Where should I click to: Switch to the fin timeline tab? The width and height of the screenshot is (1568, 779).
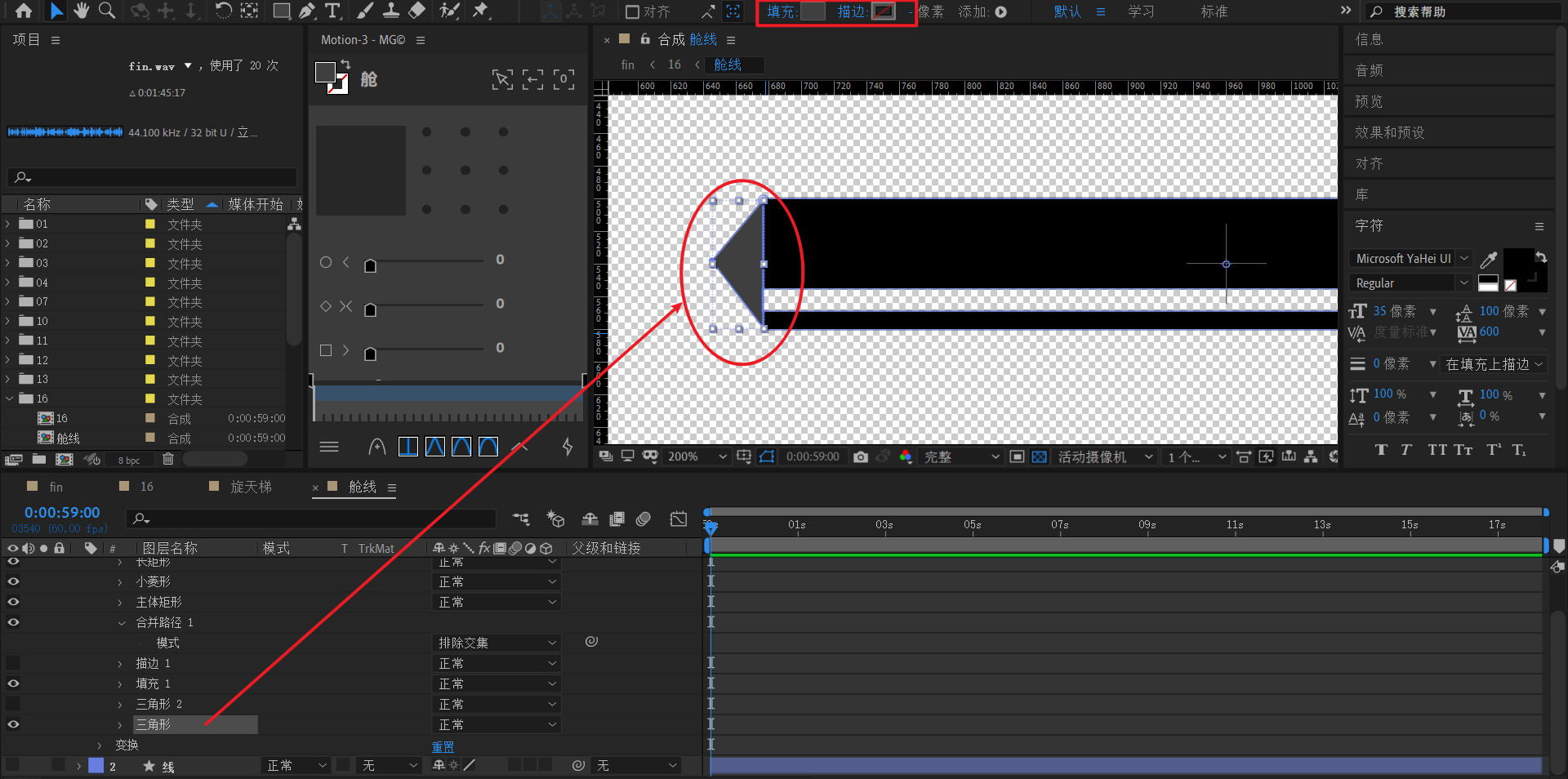click(56, 487)
